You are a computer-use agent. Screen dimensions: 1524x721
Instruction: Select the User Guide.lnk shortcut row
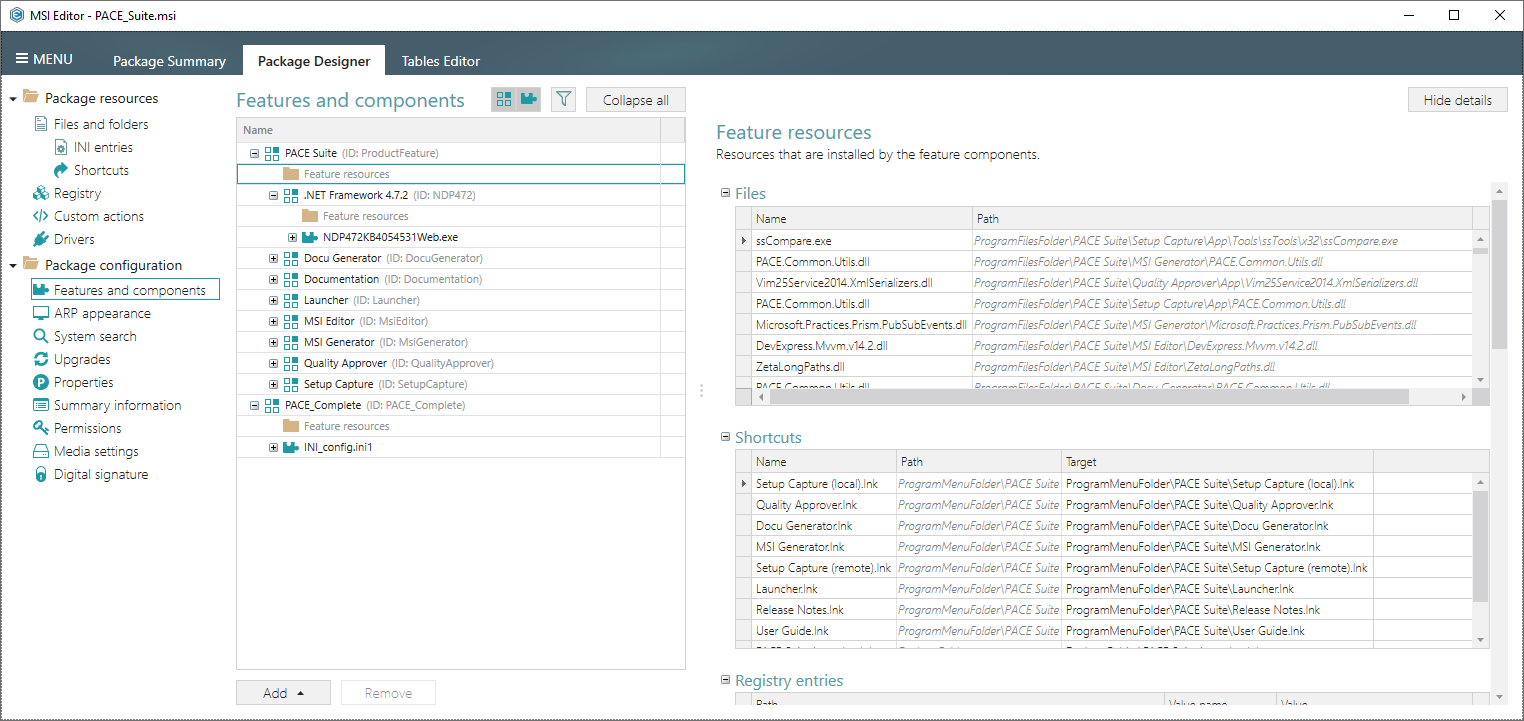pyautogui.click(x=1105, y=631)
